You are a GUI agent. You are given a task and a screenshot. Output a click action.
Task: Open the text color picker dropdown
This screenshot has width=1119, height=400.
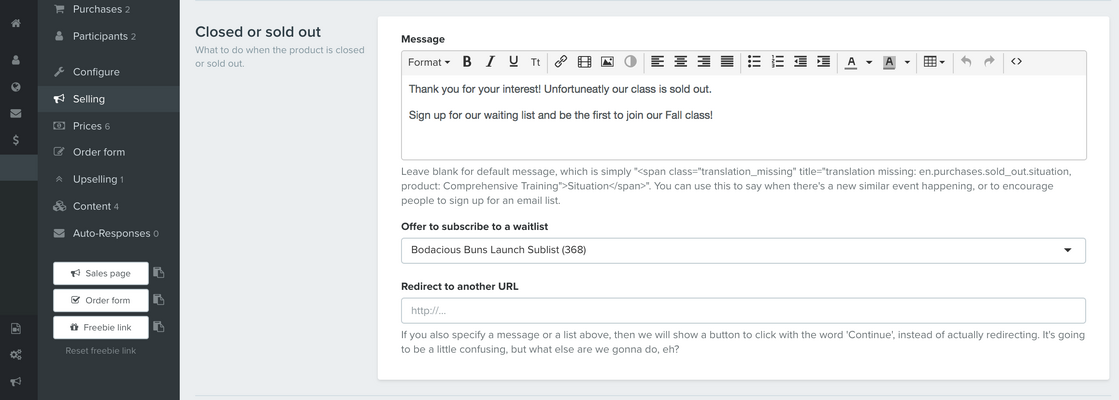pos(857,62)
